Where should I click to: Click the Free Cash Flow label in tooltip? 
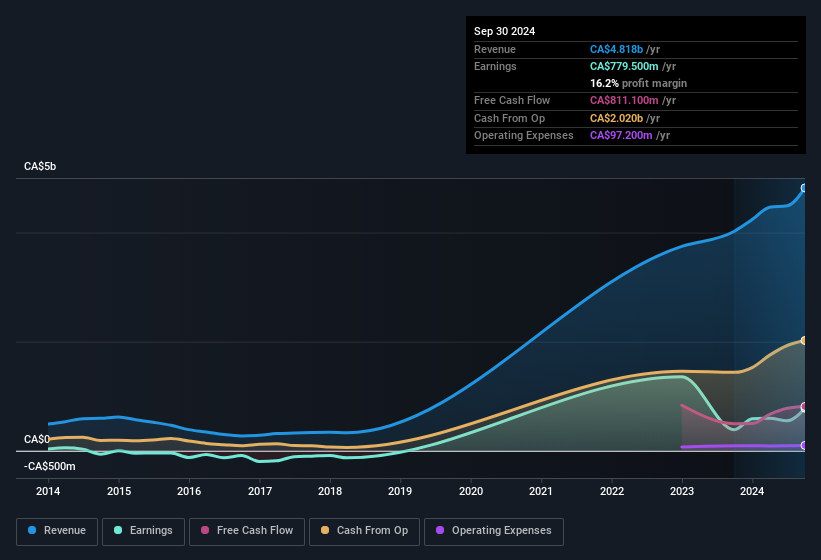point(512,100)
